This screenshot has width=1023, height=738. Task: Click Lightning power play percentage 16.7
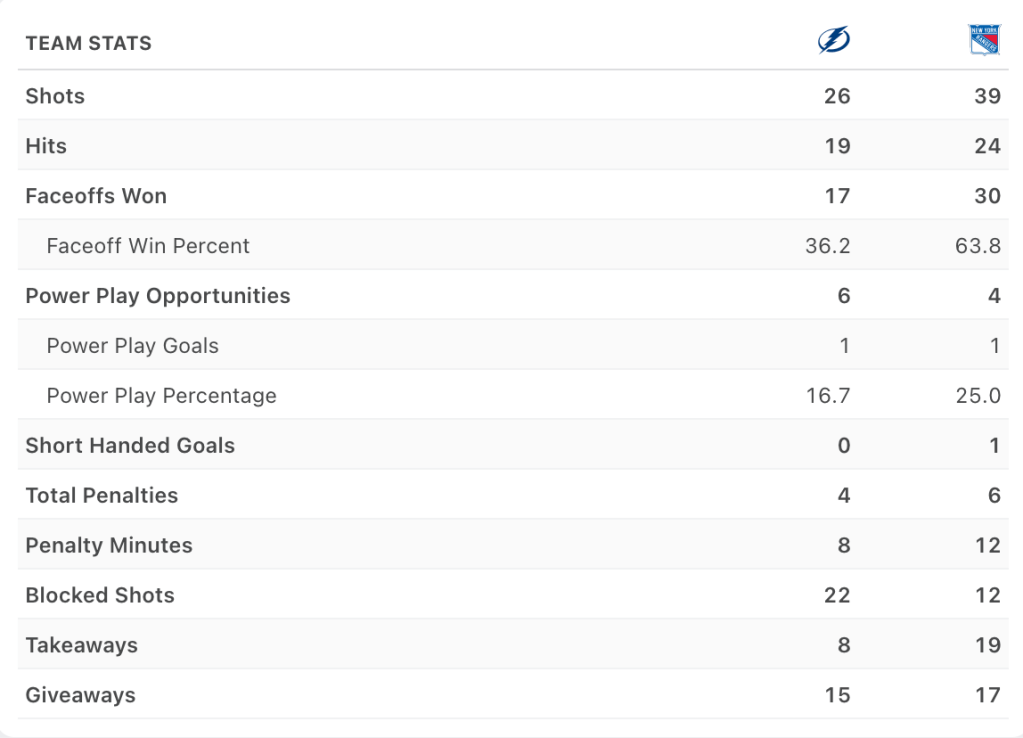click(828, 396)
